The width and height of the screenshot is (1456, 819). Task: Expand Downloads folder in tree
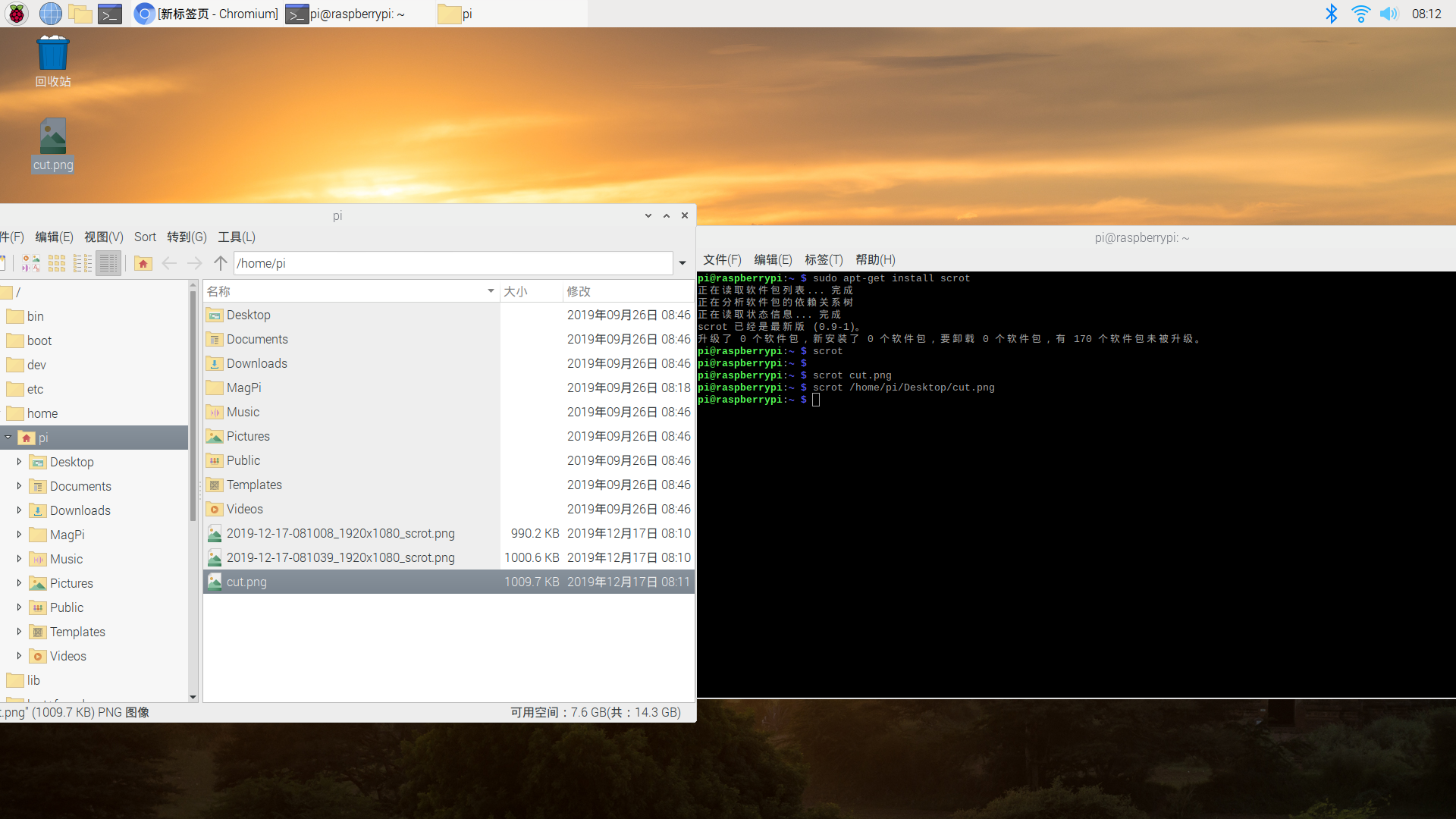coord(19,510)
